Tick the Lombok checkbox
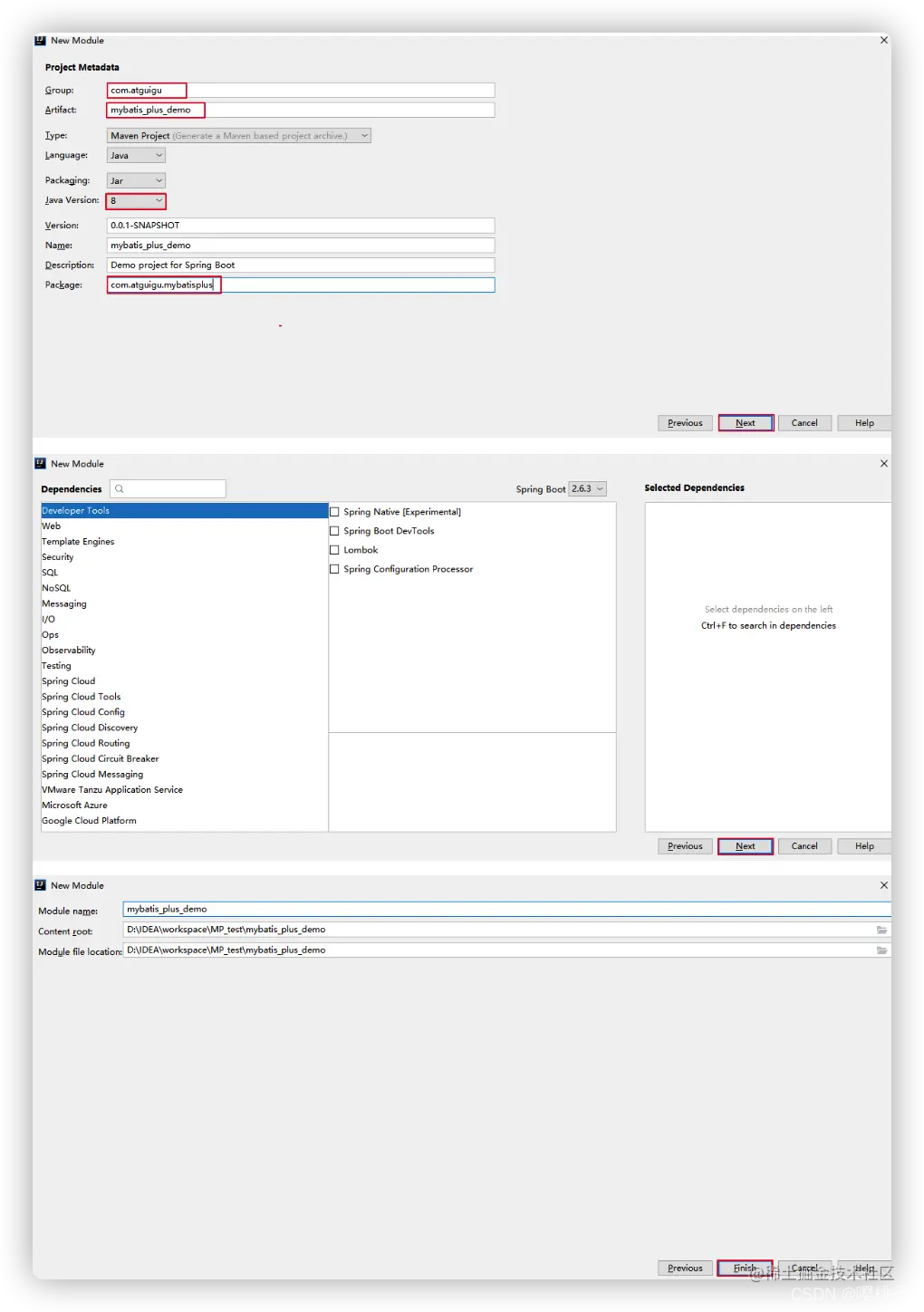 tap(334, 550)
